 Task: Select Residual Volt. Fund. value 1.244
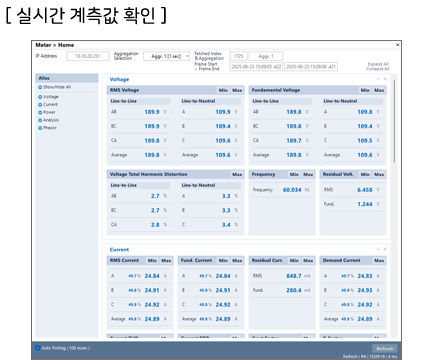pyautogui.click(x=365, y=204)
